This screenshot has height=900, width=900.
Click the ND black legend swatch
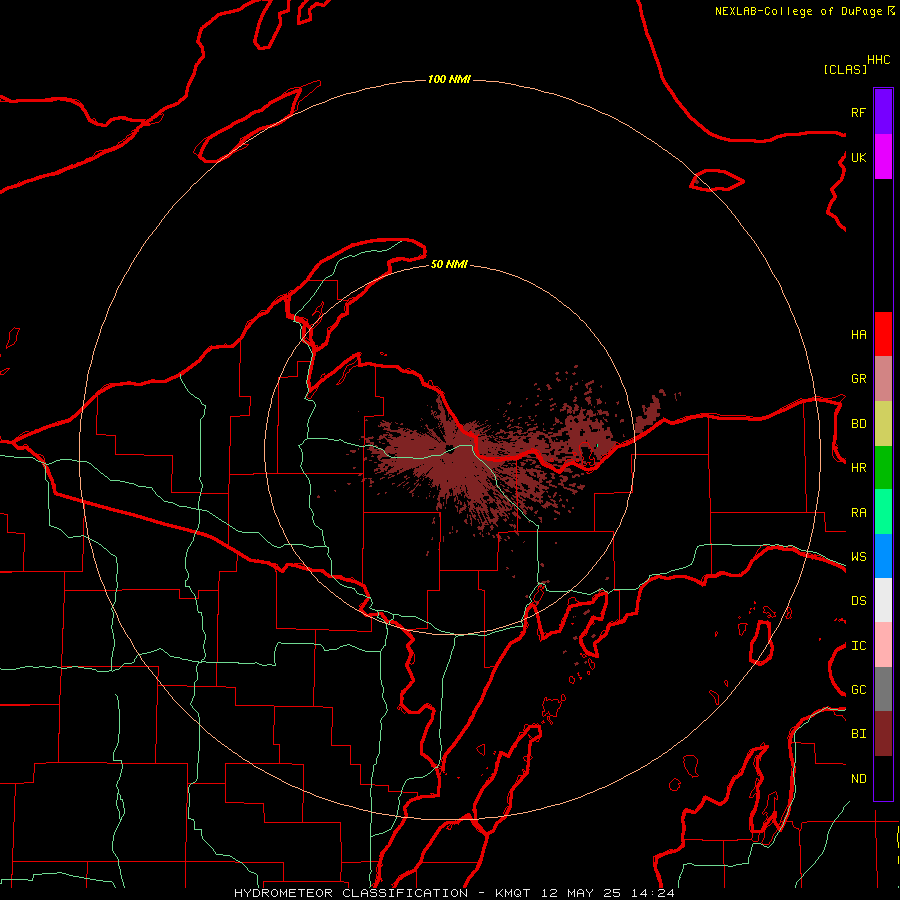click(883, 778)
